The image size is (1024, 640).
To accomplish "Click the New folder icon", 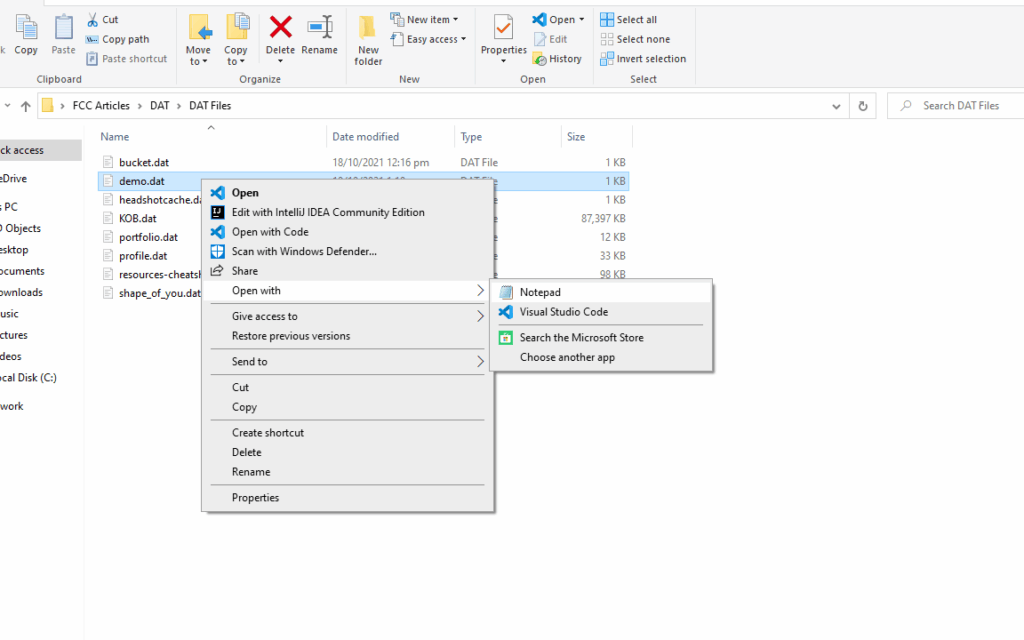I will [x=368, y=28].
